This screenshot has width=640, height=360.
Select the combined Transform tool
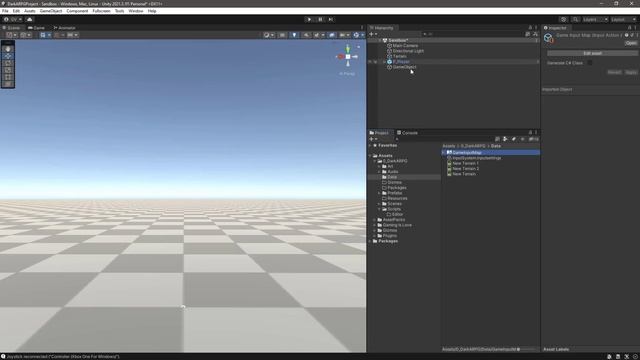tap(8, 84)
